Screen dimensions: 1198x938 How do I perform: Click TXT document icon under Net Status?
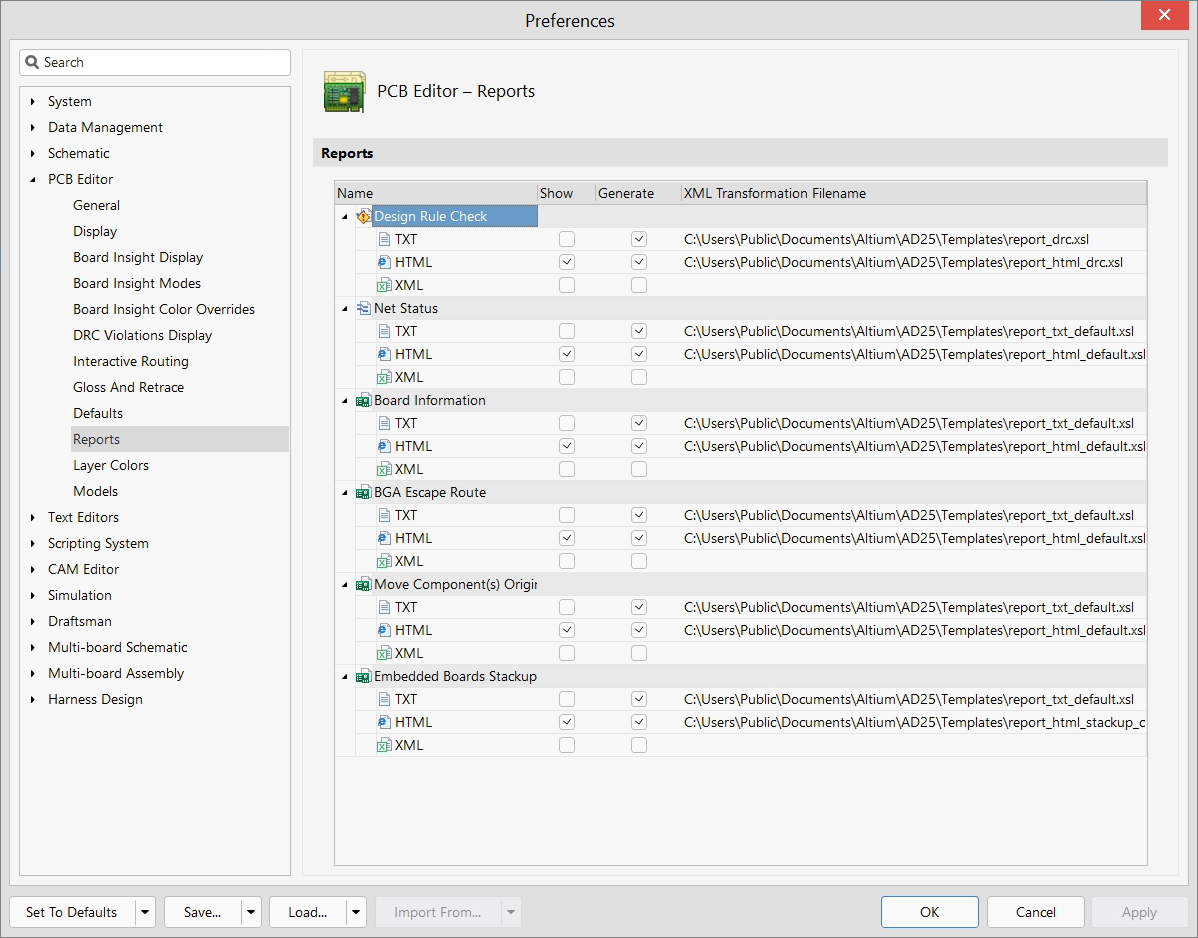384,332
